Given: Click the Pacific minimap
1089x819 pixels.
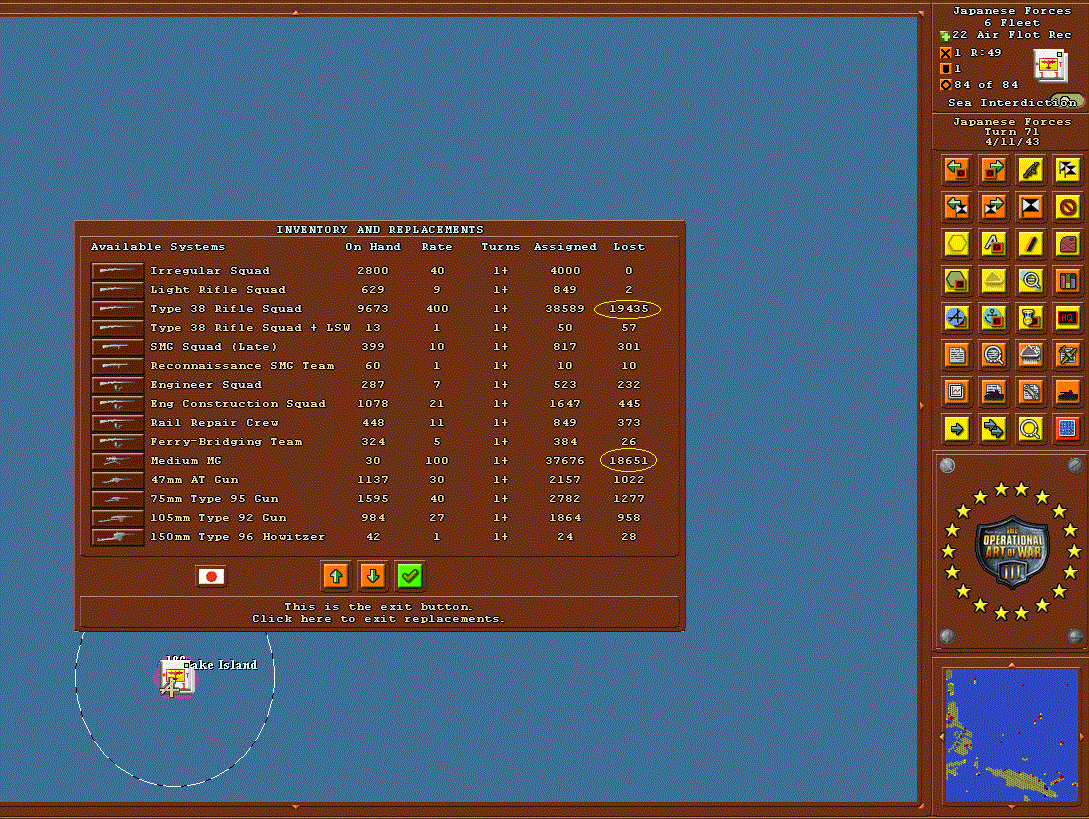Looking at the screenshot, I should [x=1012, y=736].
